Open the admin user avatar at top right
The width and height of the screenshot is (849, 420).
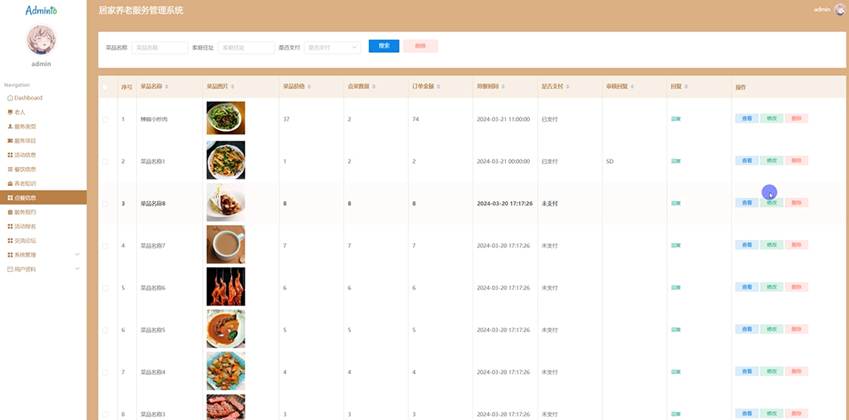[x=841, y=9]
